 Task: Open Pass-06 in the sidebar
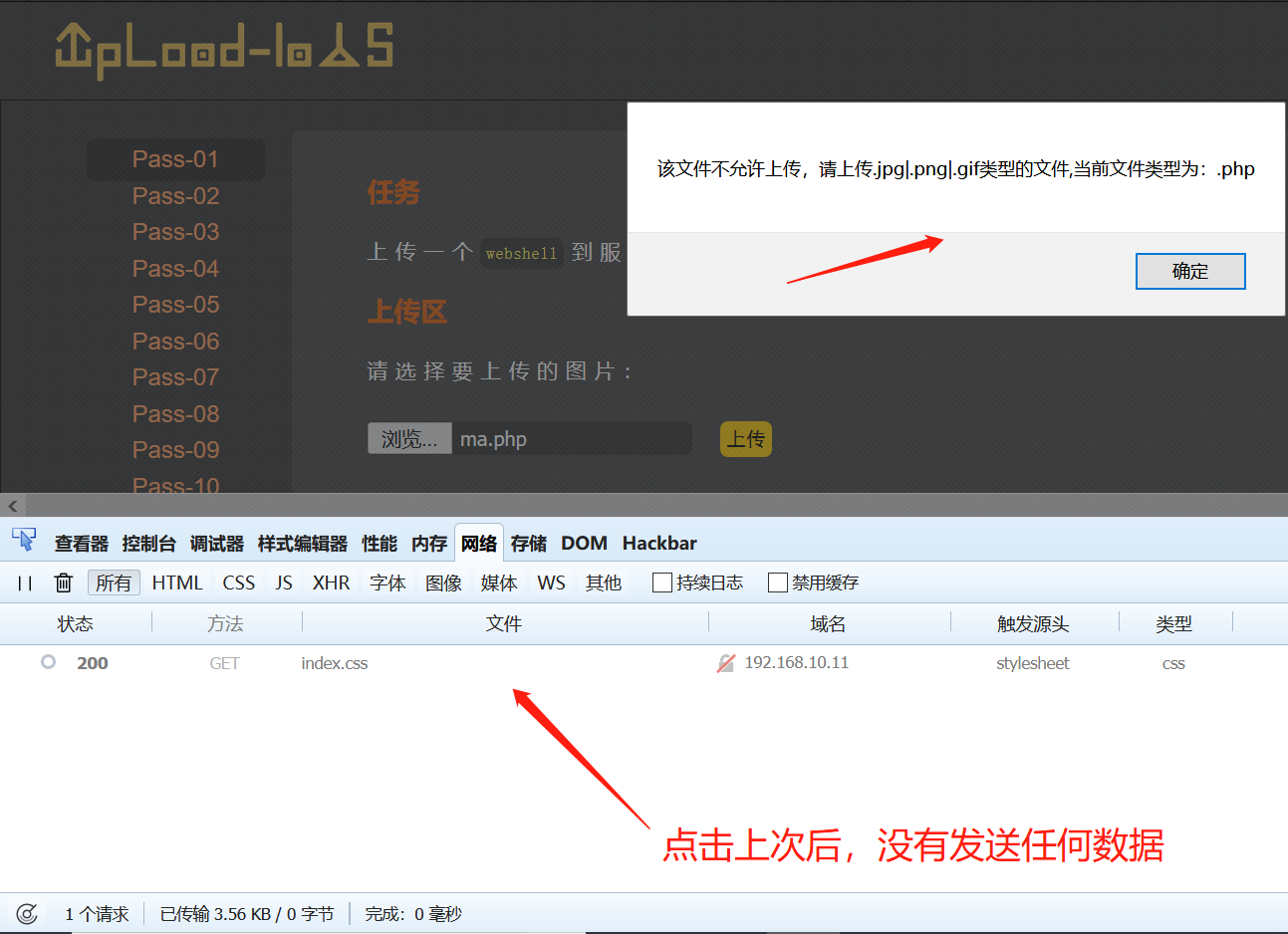pos(175,342)
